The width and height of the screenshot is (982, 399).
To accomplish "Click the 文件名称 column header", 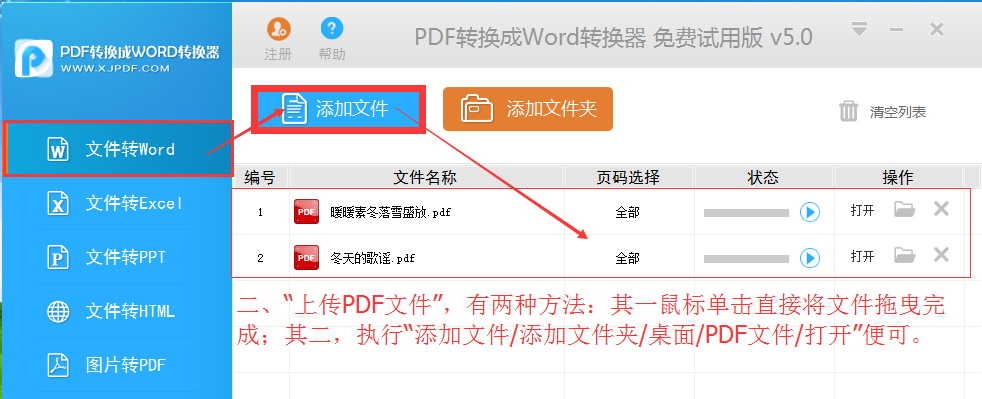I will [x=426, y=177].
